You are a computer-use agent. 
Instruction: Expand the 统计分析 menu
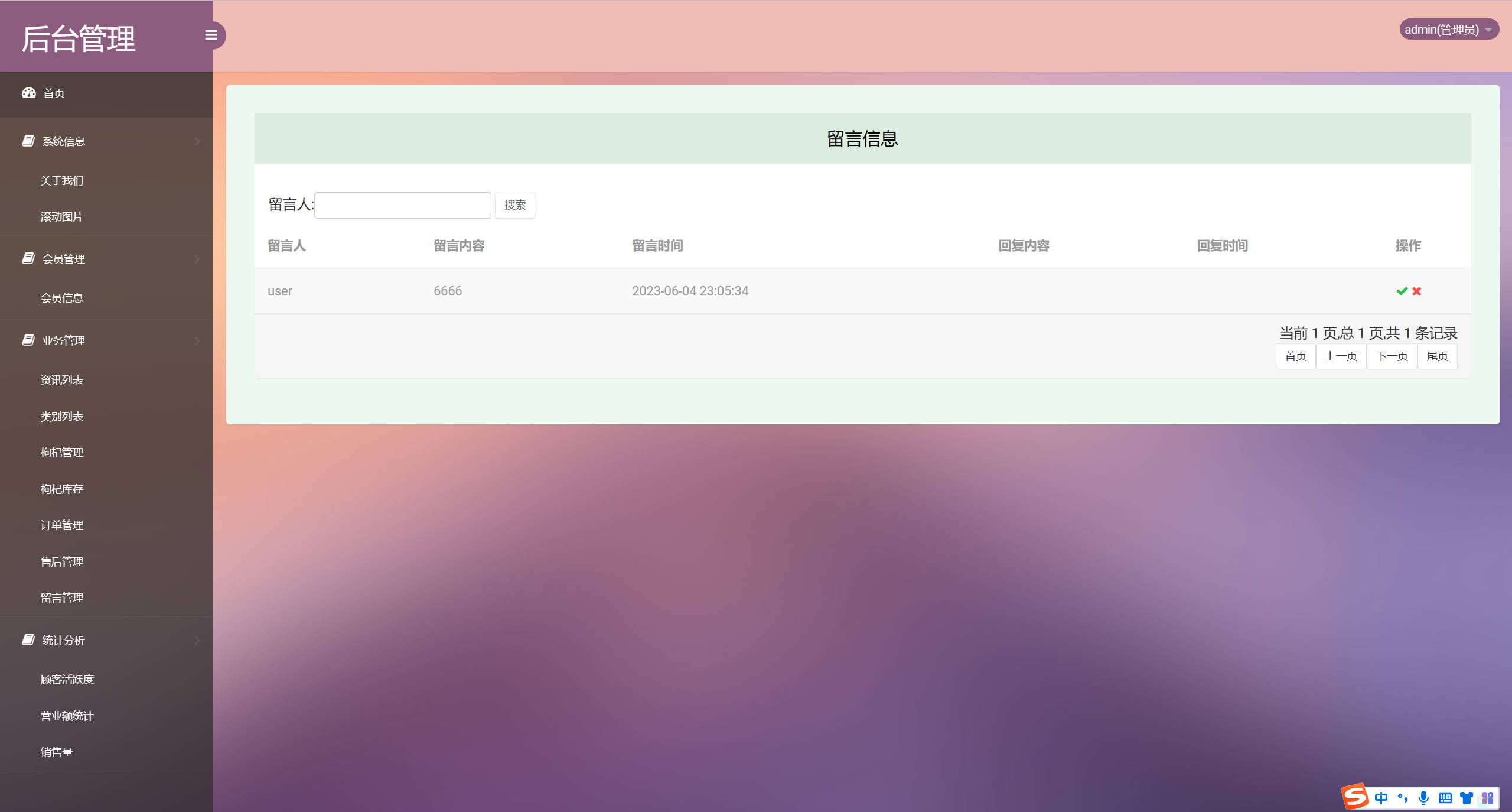pyautogui.click(x=197, y=641)
